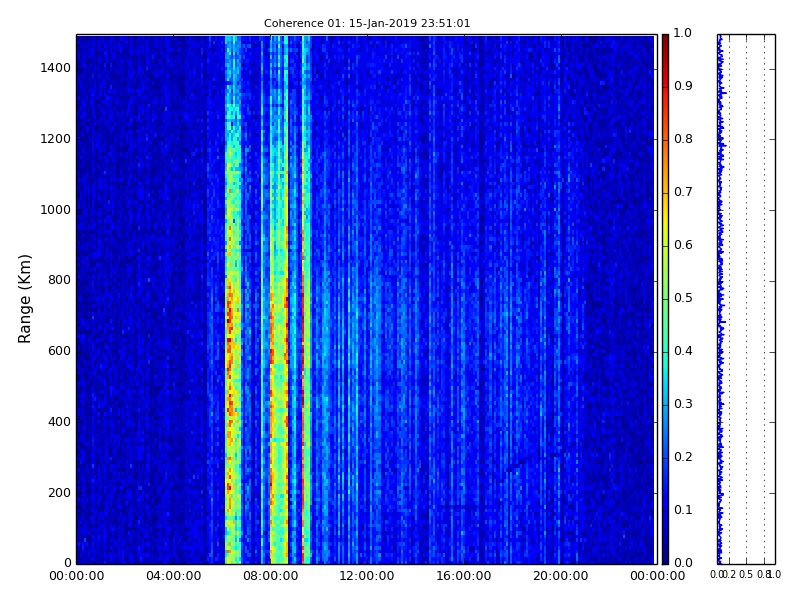Viewport: 800px width, 600px height.
Task: Click the 0.5 colorbar label
Action: [683, 298]
